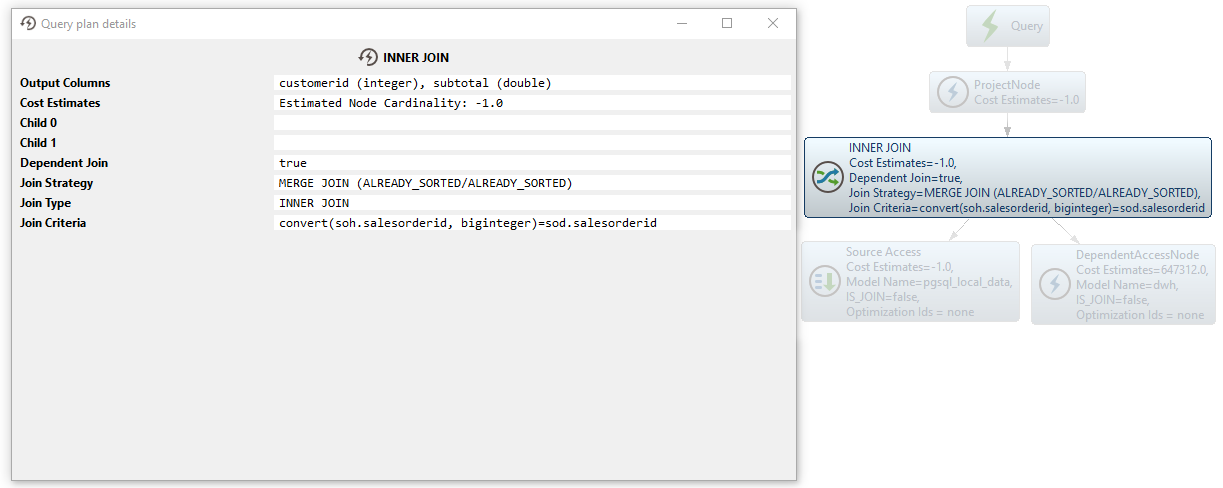Click the DependentAccessNode lightning icon
Screen dimensions: 1223x488
(x=1054, y=285)
